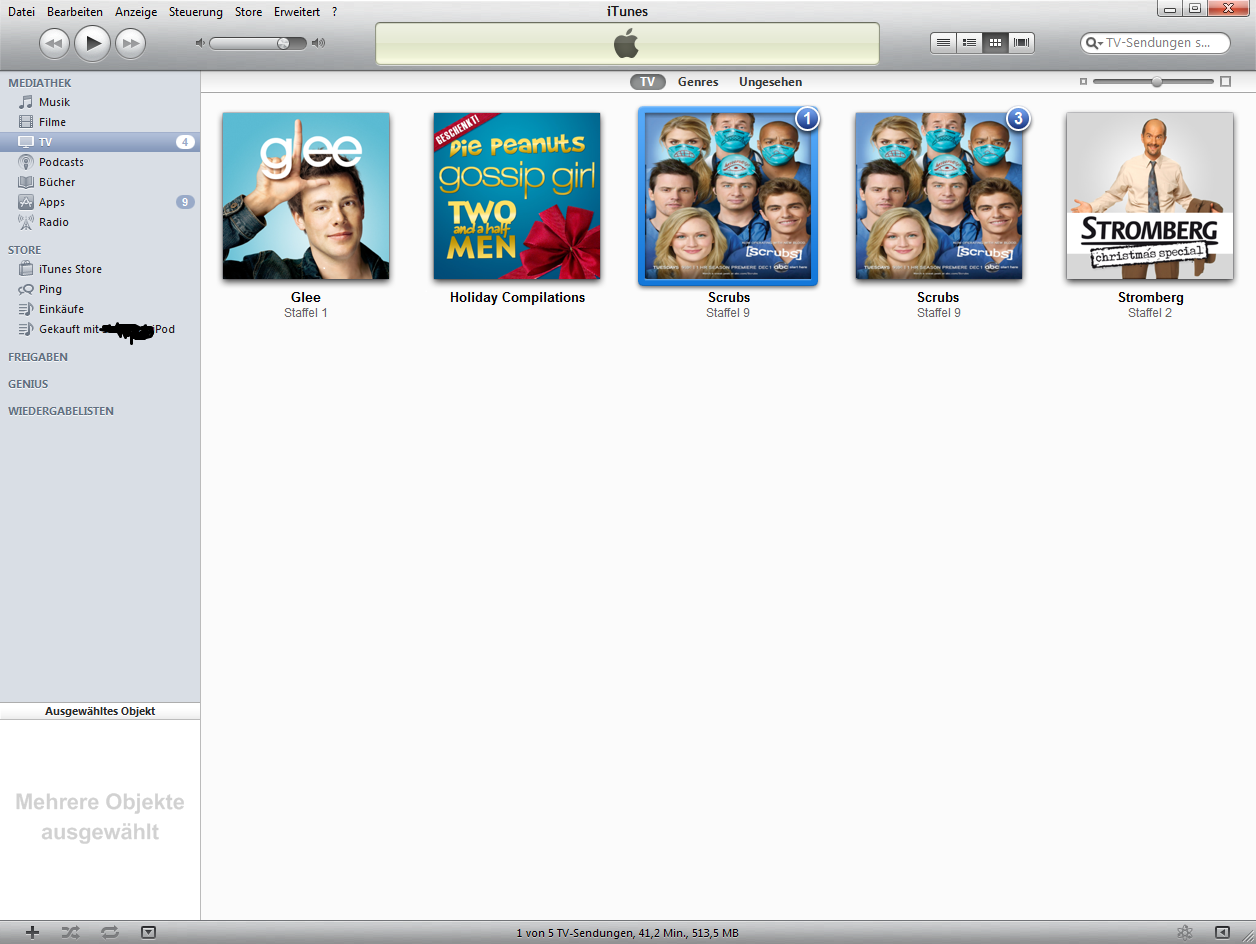
Task: Click the TV screen icon in sidebar
Action: pos(26,142)
